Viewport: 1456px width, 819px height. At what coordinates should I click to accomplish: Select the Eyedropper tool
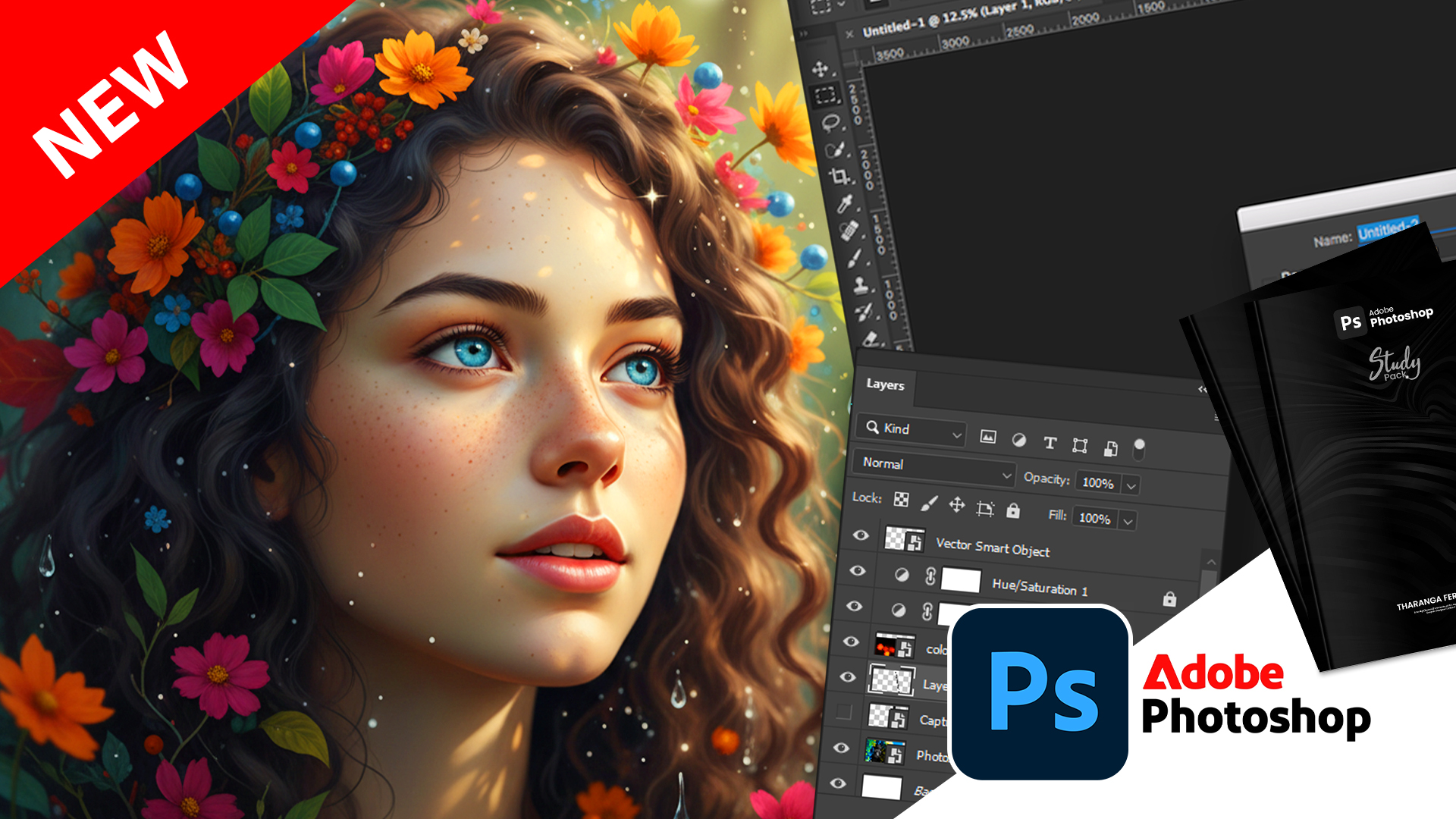(x=843, y=203)
